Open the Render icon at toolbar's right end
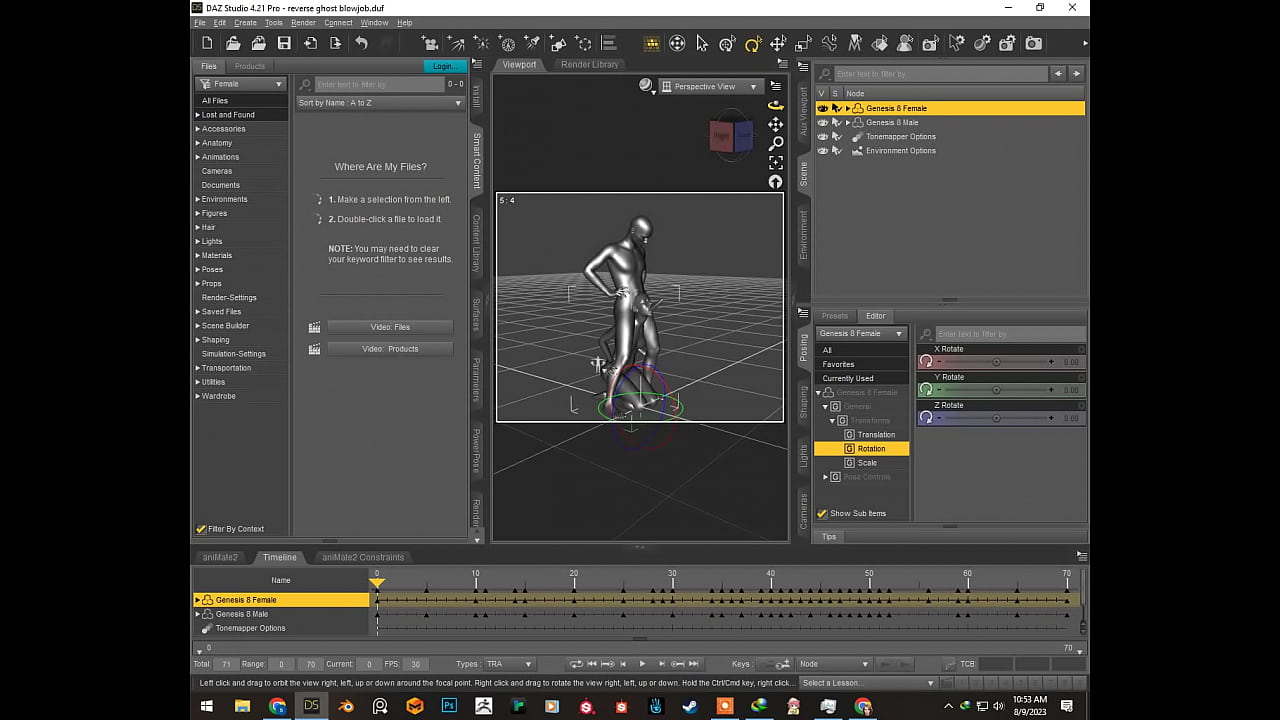Viewport: 1280px width, 720px height. pos(1034,43)
